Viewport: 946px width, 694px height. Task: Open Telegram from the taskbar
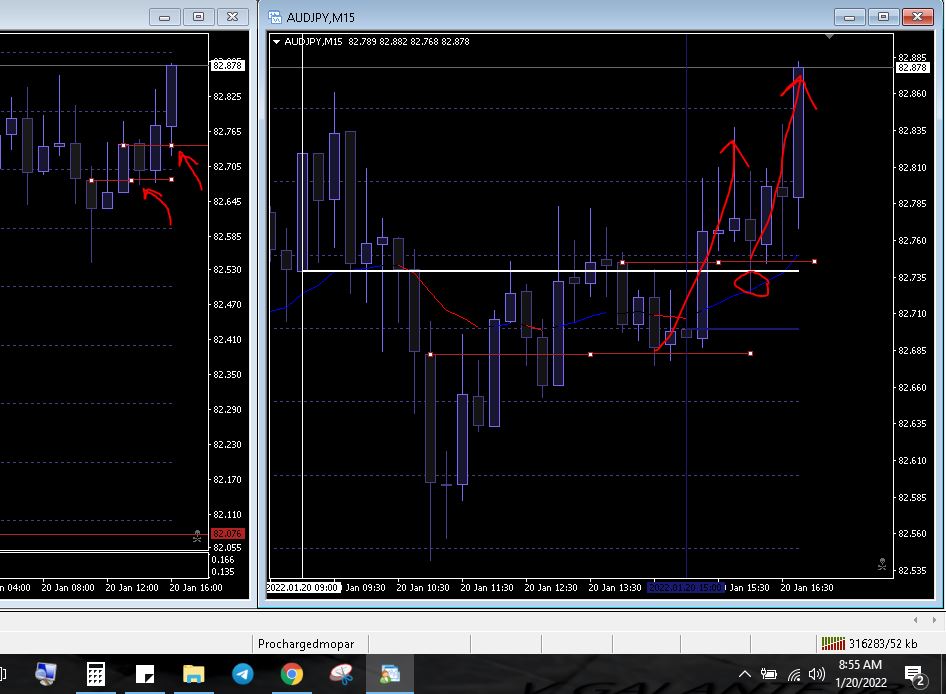point(243,674)
